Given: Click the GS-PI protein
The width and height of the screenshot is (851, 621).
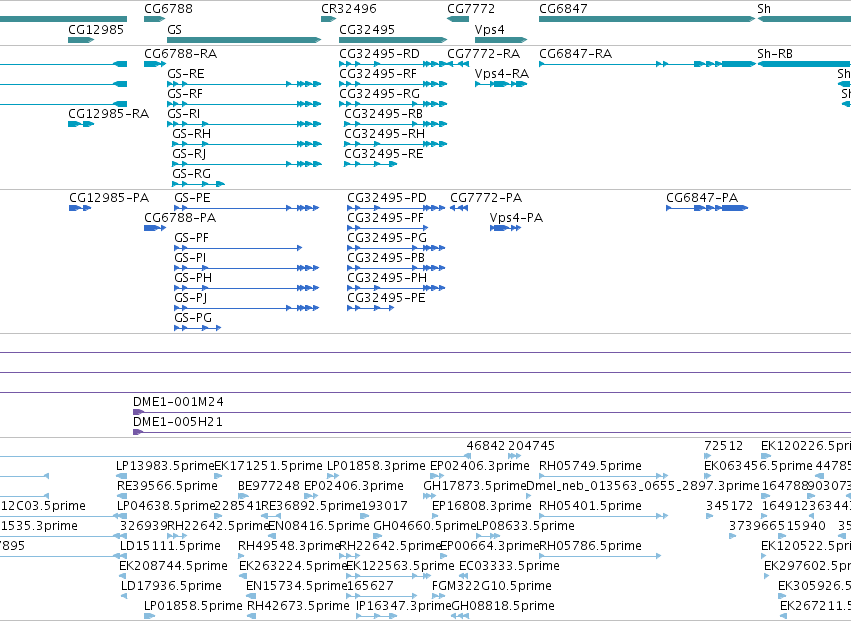Looking at the screenshot, I should pyautogui.click(x=246, y=268).
